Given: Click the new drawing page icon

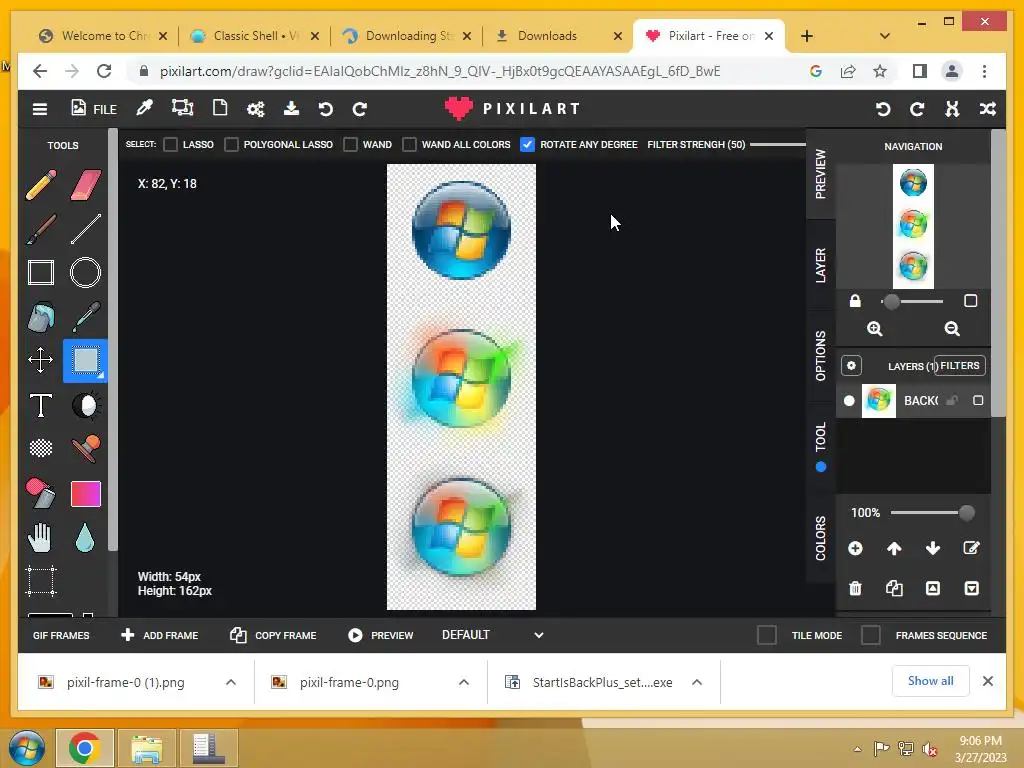Looking at the screenshot, I should click(220, 108).
